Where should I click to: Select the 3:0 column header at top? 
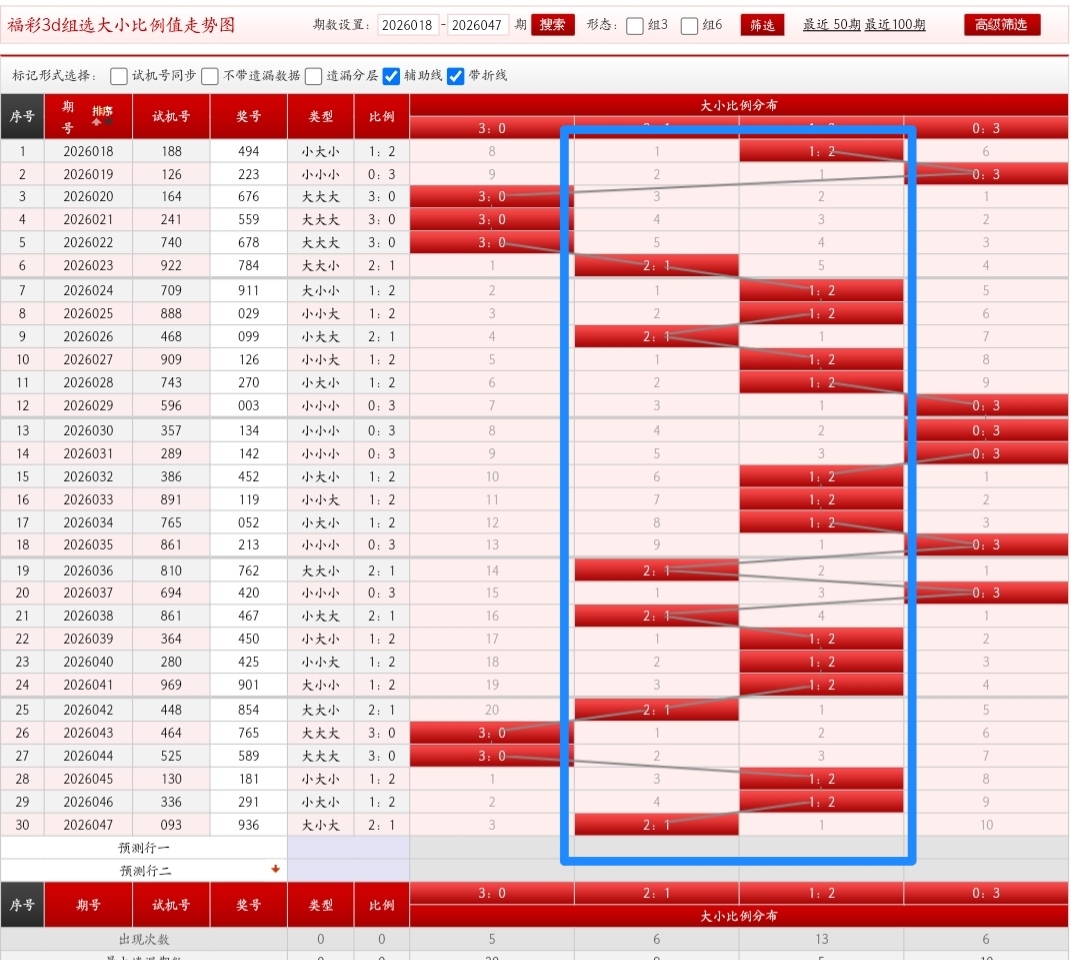[491, 128]
